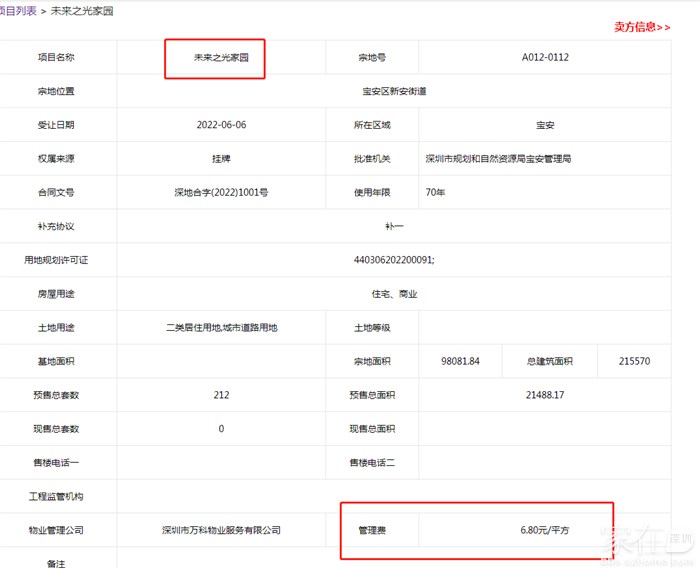This screenshot has height=569, width=700.
Task: Click the parcel area value 98081.84
Action: pyautogui.click(x=459, y=362)
